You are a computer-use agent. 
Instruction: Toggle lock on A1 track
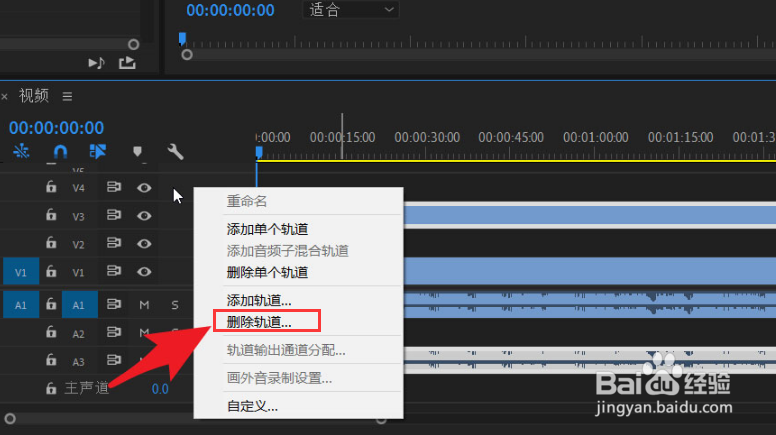(51, 304)
